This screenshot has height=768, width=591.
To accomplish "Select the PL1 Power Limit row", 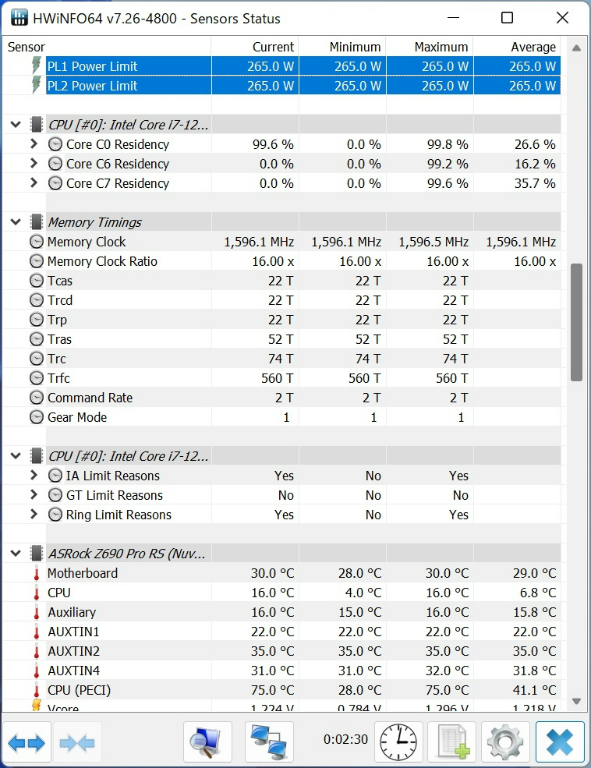I will point(282,66).
